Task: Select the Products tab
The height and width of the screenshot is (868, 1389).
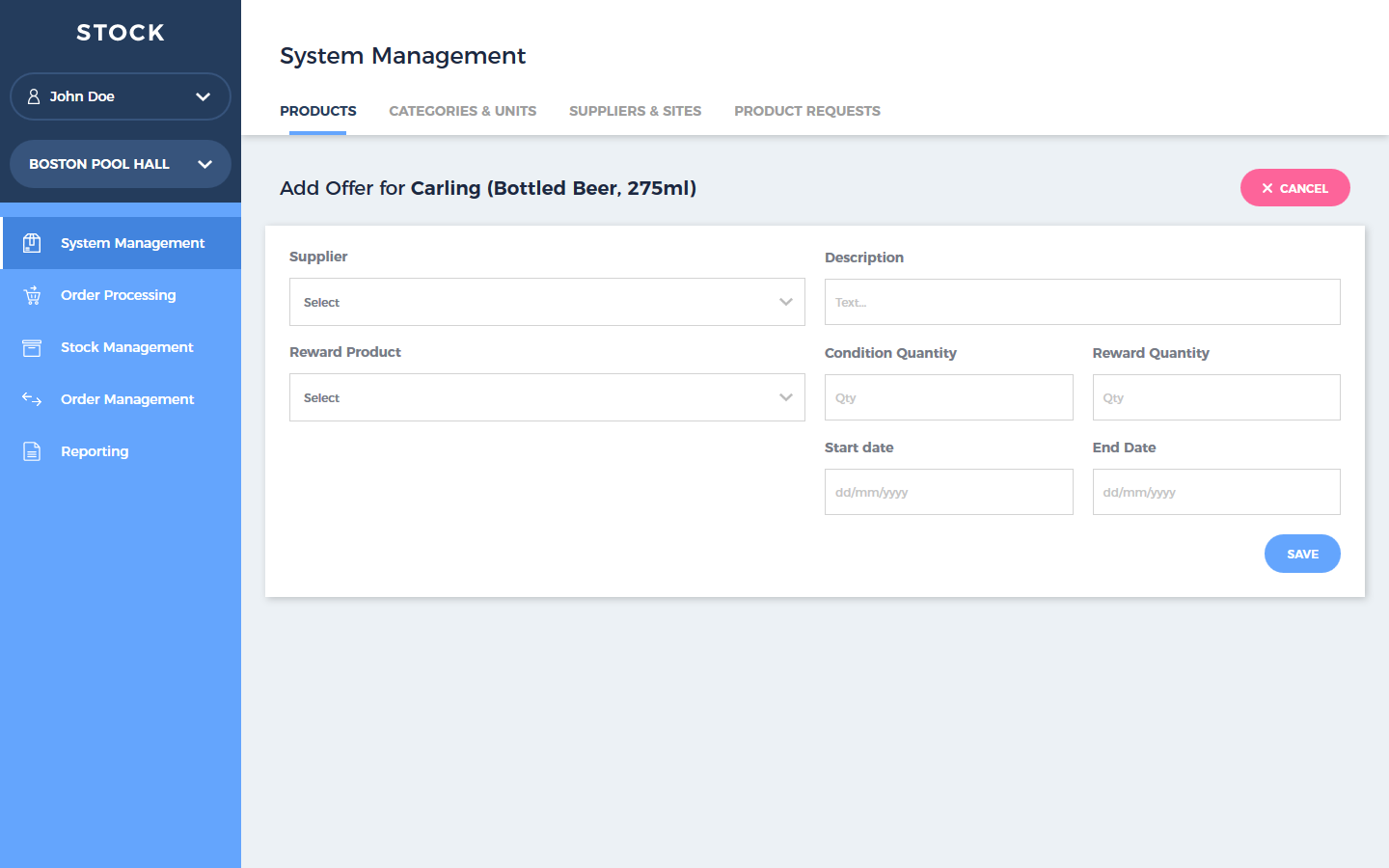Action: (317, 111)
